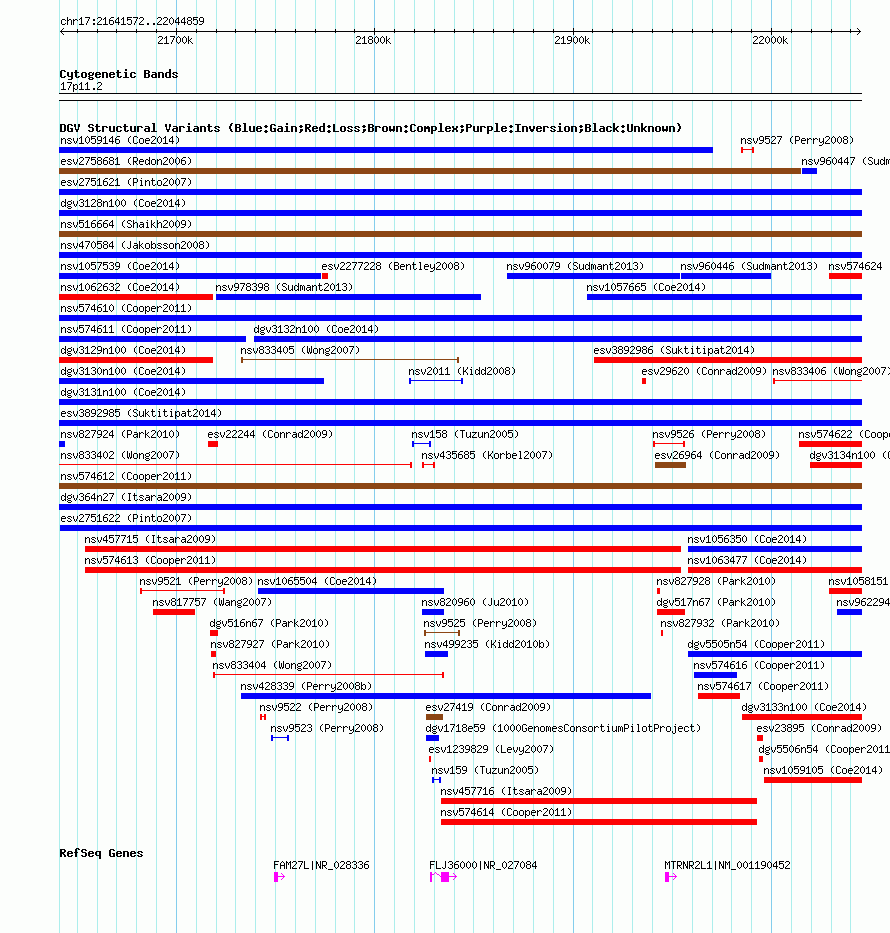Click the brown nsv833405 (Wong2007) thin line
Viewport: 890px width, 933px height.
[350, 360]
